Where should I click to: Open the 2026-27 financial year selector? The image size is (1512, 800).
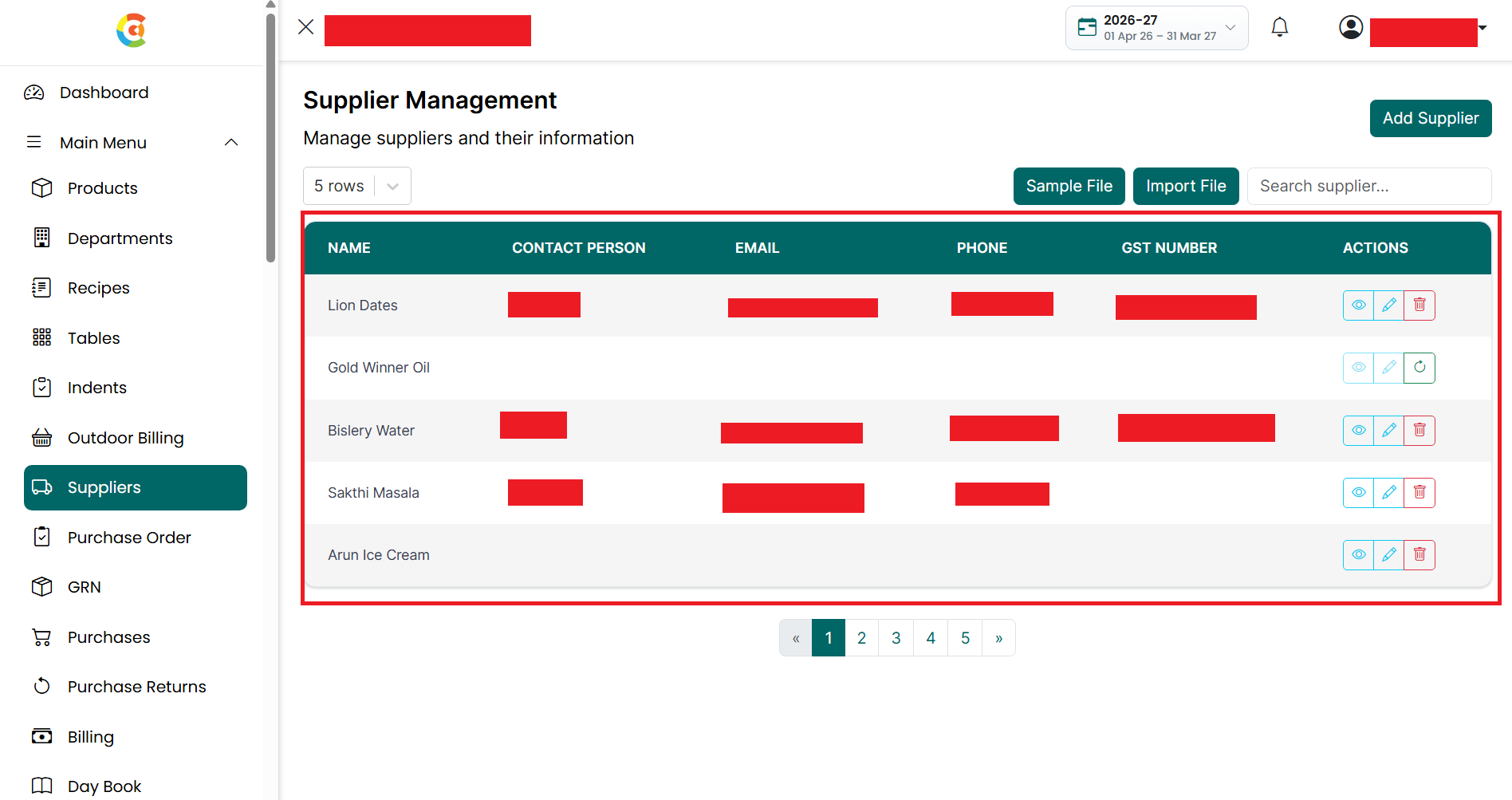tap(1156, 28)
